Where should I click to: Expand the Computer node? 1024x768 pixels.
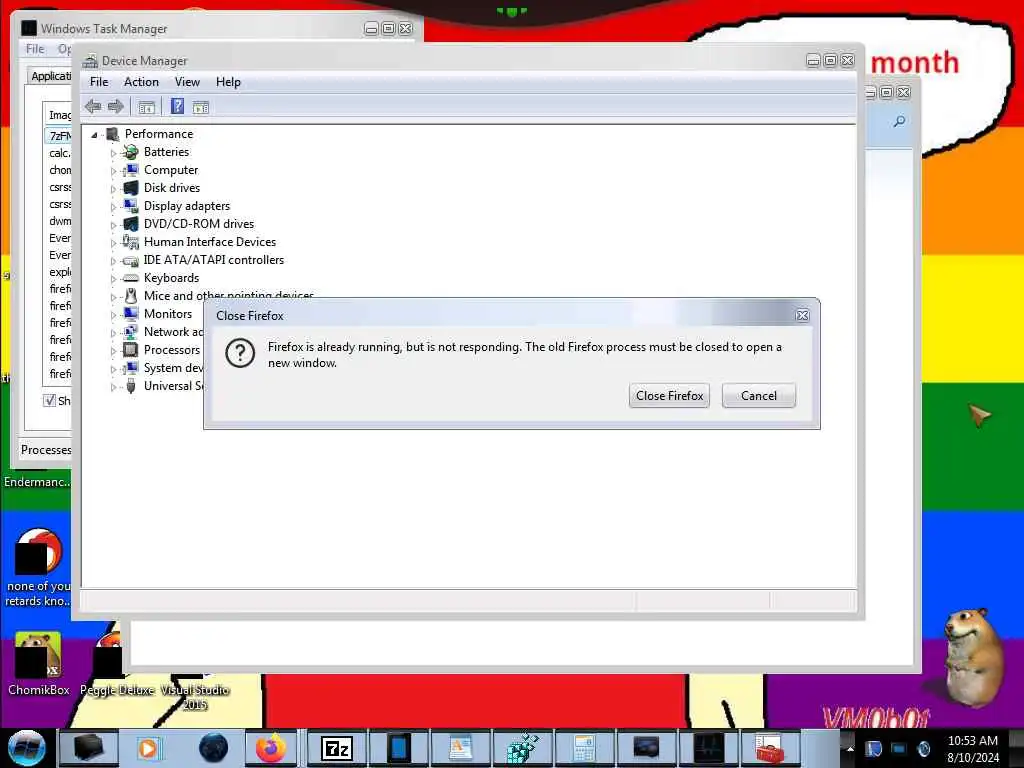113,171
